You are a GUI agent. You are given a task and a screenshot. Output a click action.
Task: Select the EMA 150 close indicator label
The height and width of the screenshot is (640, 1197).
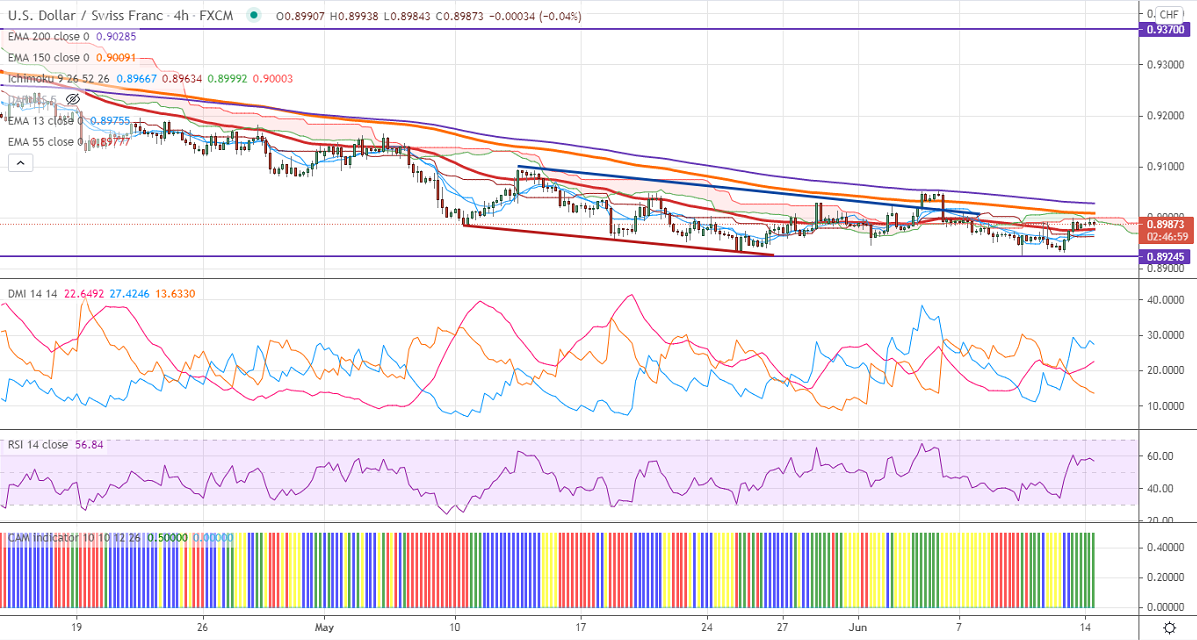coord(48,57)
